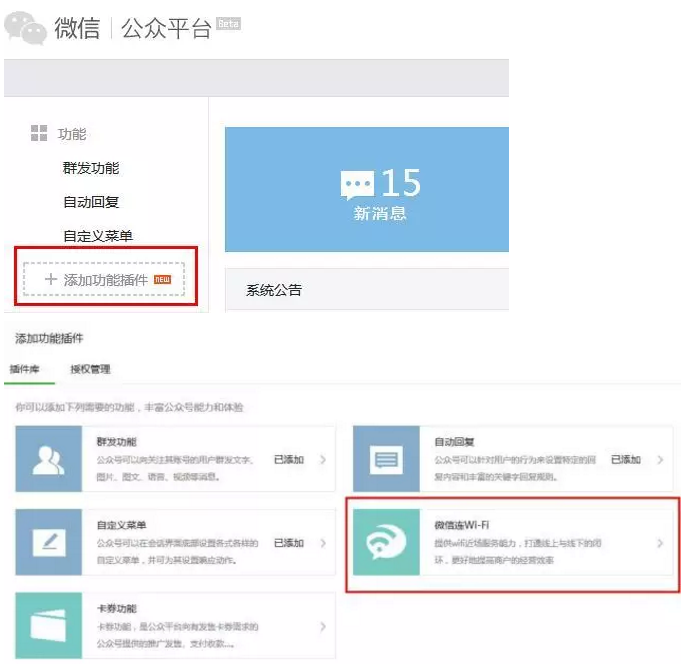The image size is (686, 664).
Task: Expand the 微信连Wi-Fi card chevron
Action: [660, 543]
